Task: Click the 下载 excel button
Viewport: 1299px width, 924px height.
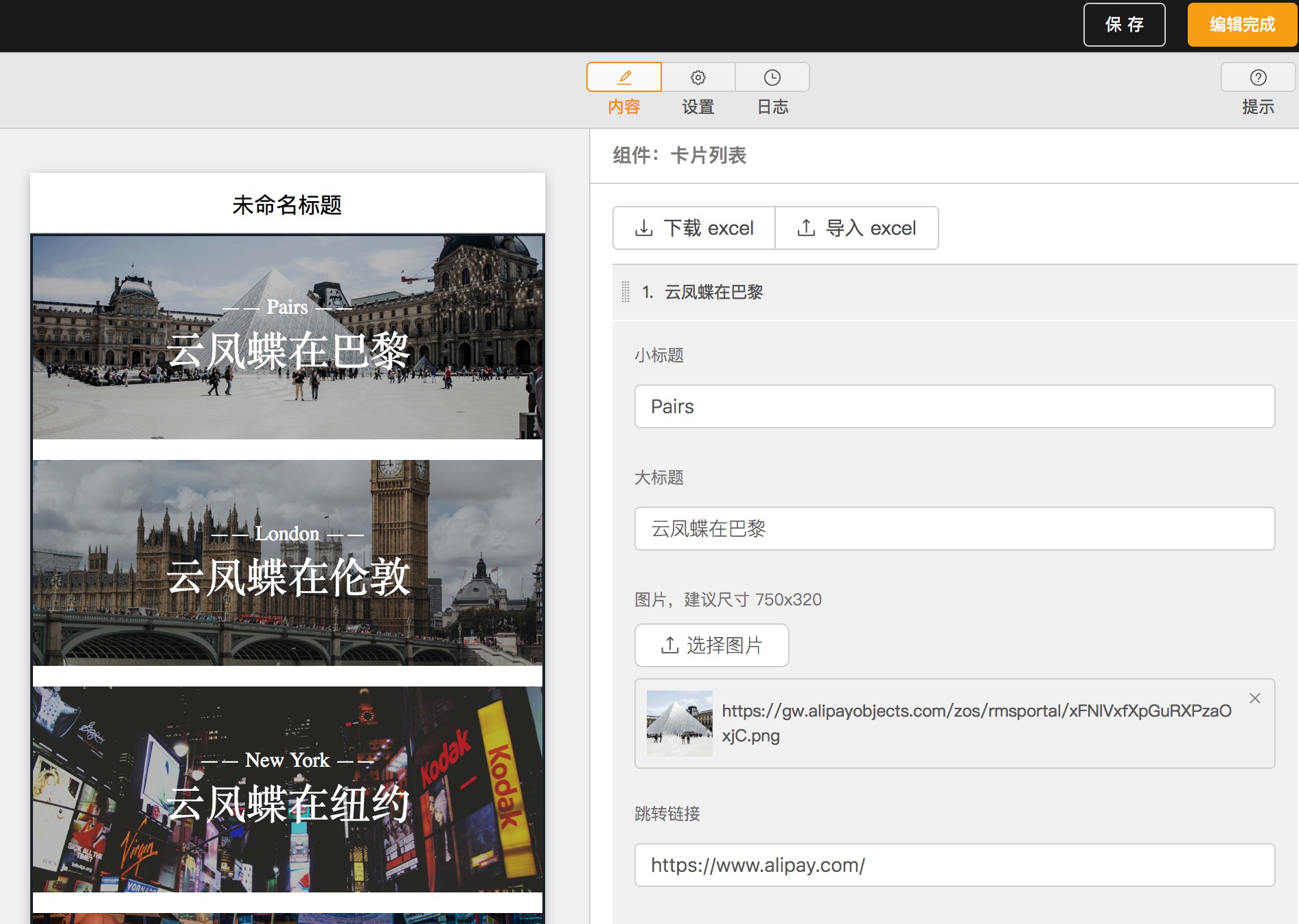Action: (694, 228)
